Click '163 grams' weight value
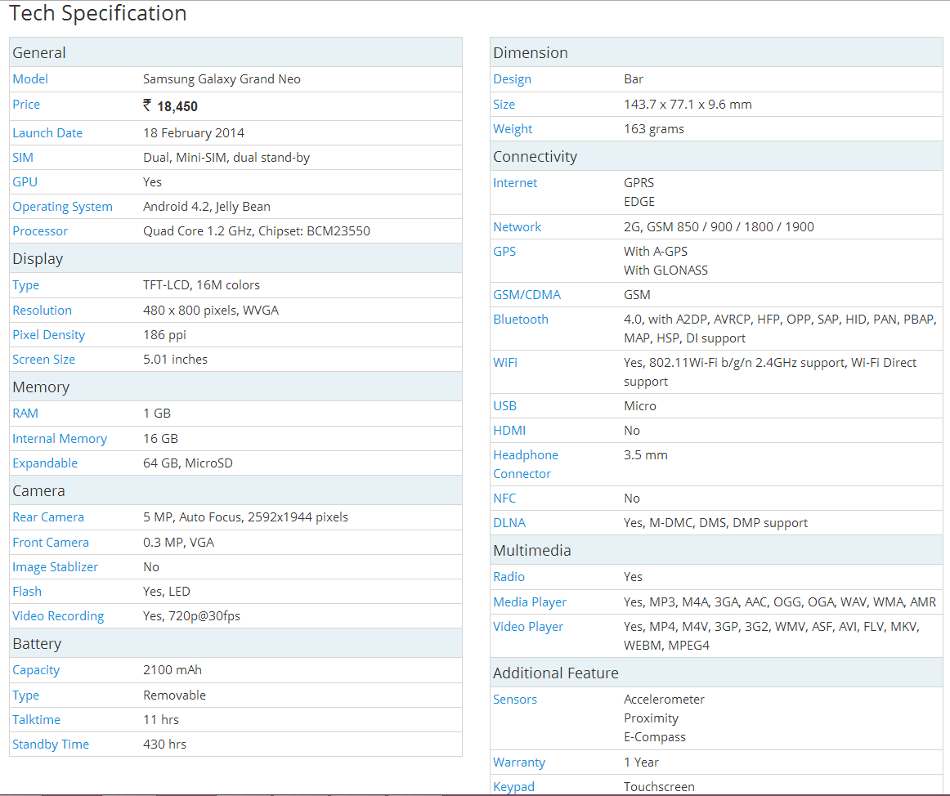The height and width of the screenshot is (796, 950). click(654, 129)
